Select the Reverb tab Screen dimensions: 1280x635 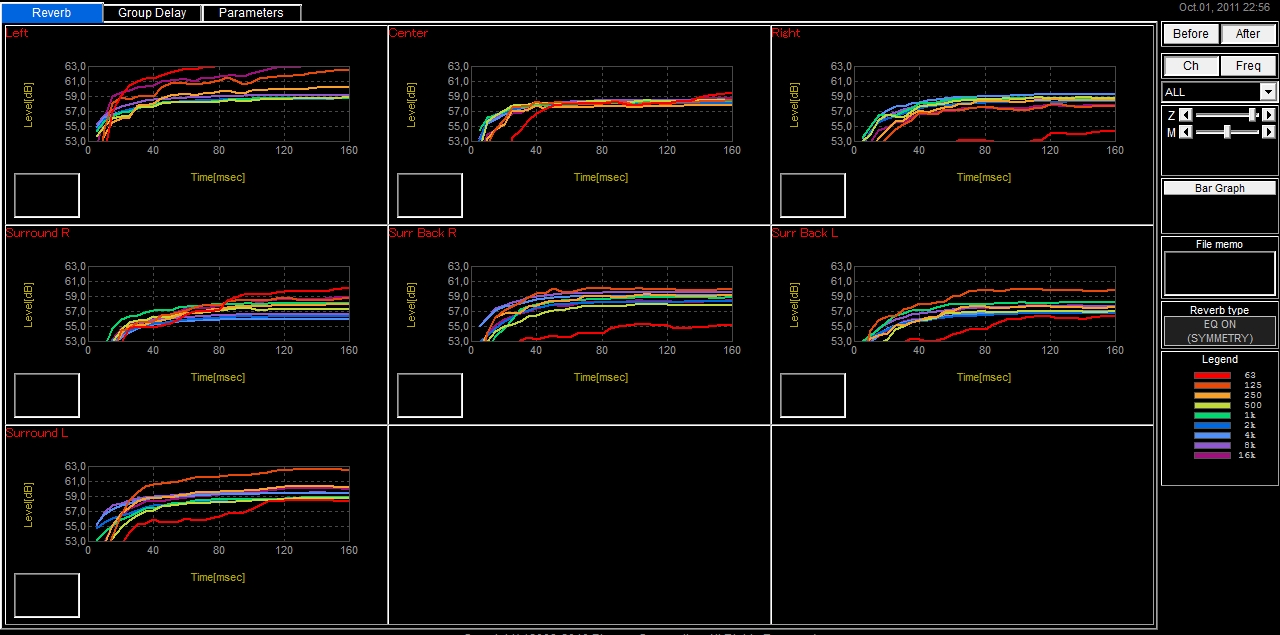(52, 13)
